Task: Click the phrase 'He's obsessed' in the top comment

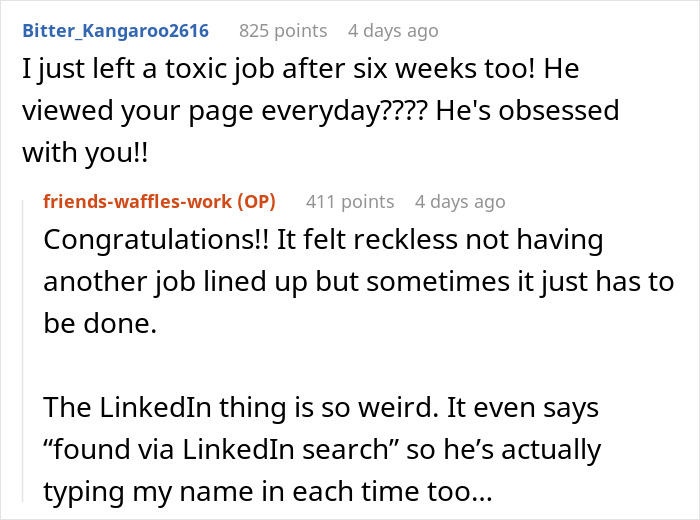Action: click(527, 111)
